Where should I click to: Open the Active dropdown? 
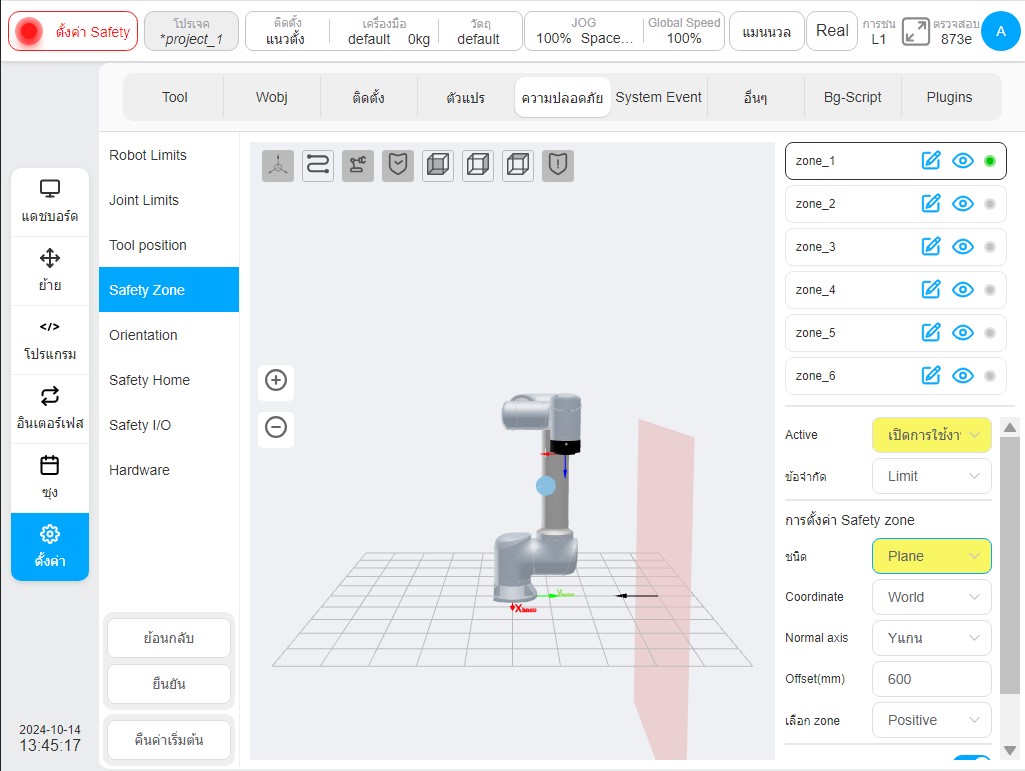[932, 435]
